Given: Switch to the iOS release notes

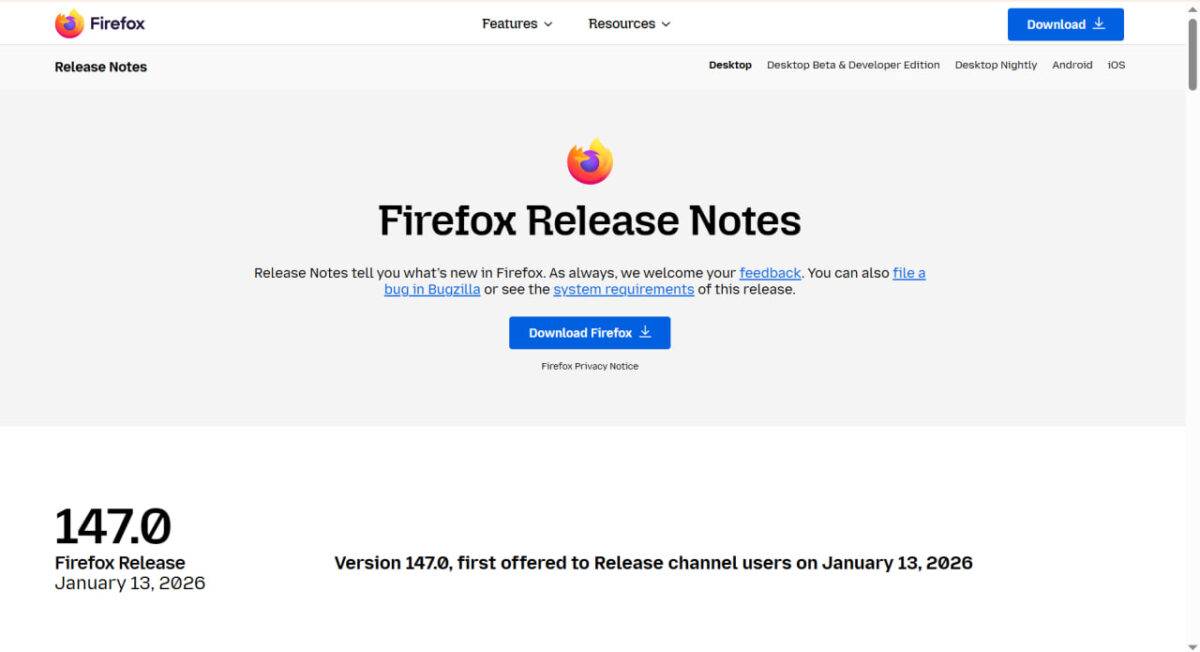Looking at the screenshot, I should [x=1116, y=65].
